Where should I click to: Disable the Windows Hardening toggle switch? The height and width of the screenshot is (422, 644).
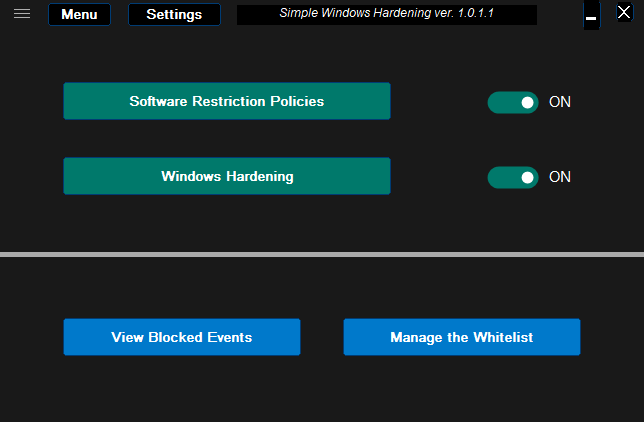click(x=513, y=177)
